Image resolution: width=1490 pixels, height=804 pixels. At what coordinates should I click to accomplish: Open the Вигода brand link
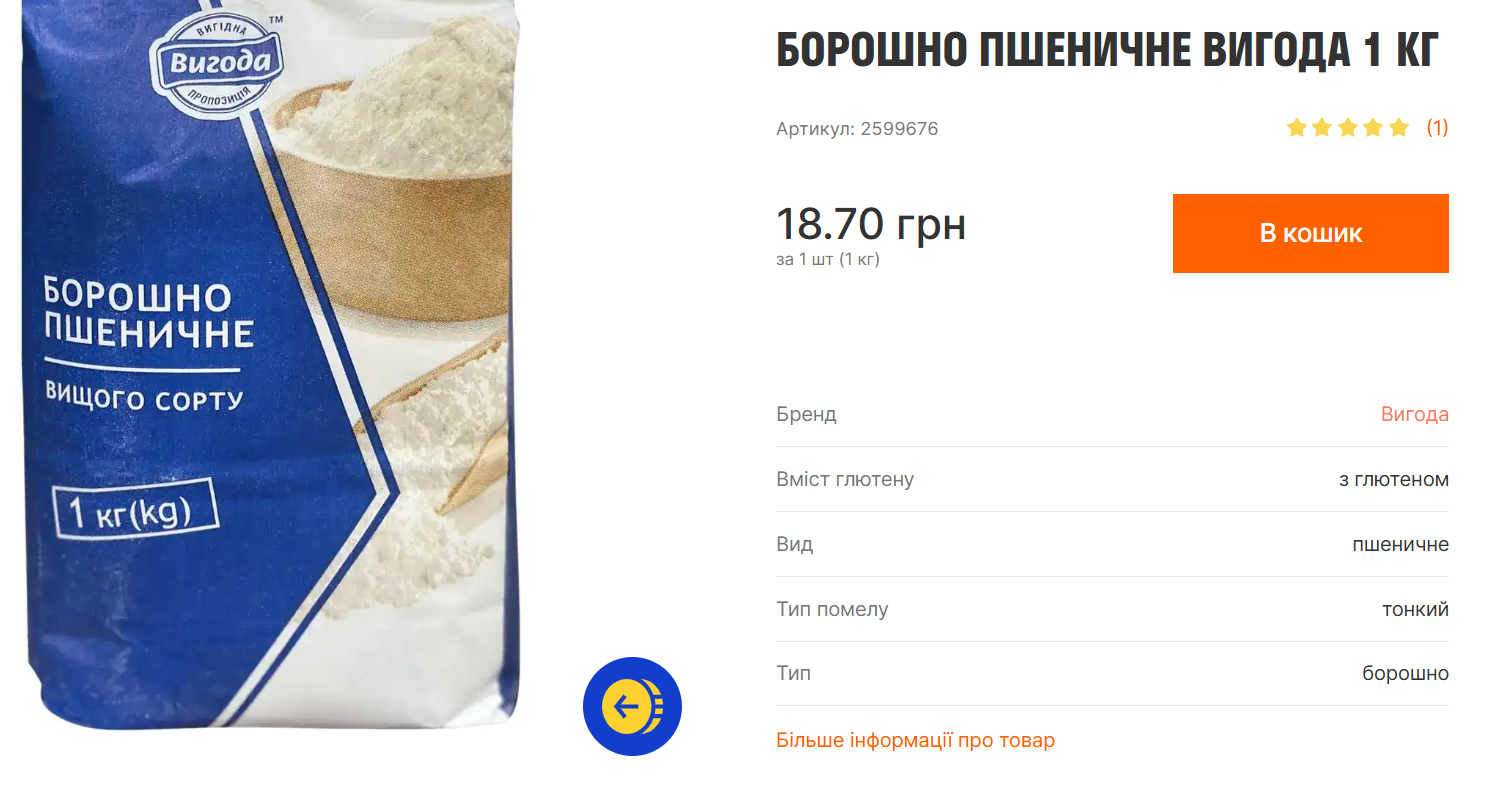[1415, 414]
